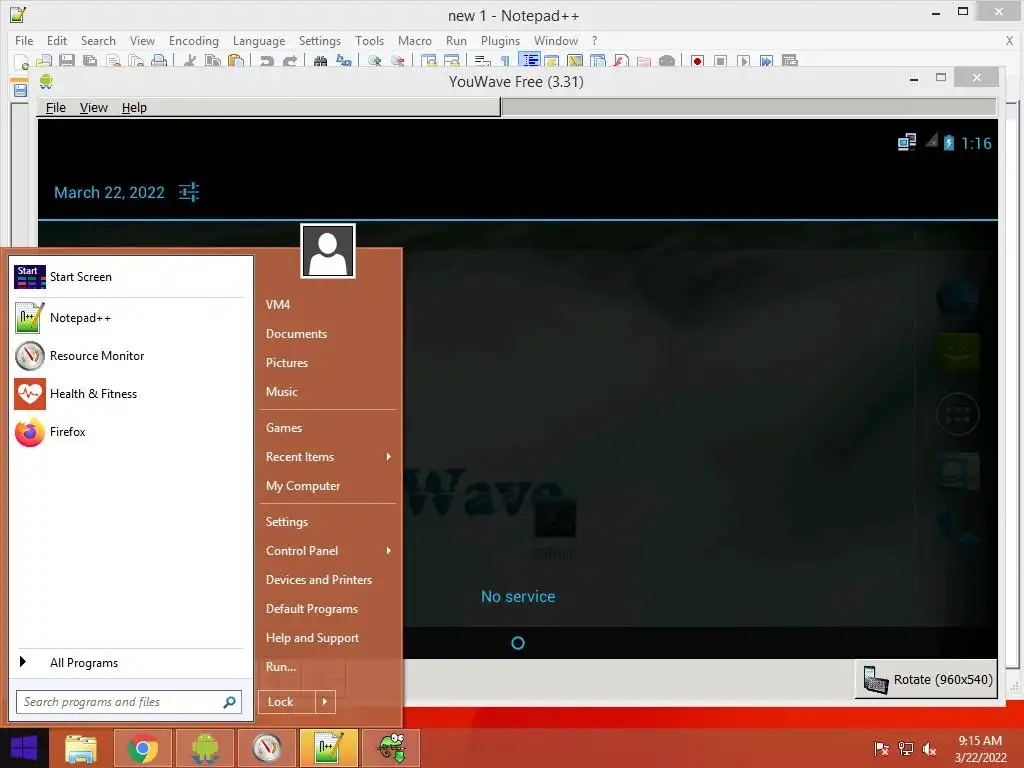Click the Stop Recording macro icon

click(720, 61)
